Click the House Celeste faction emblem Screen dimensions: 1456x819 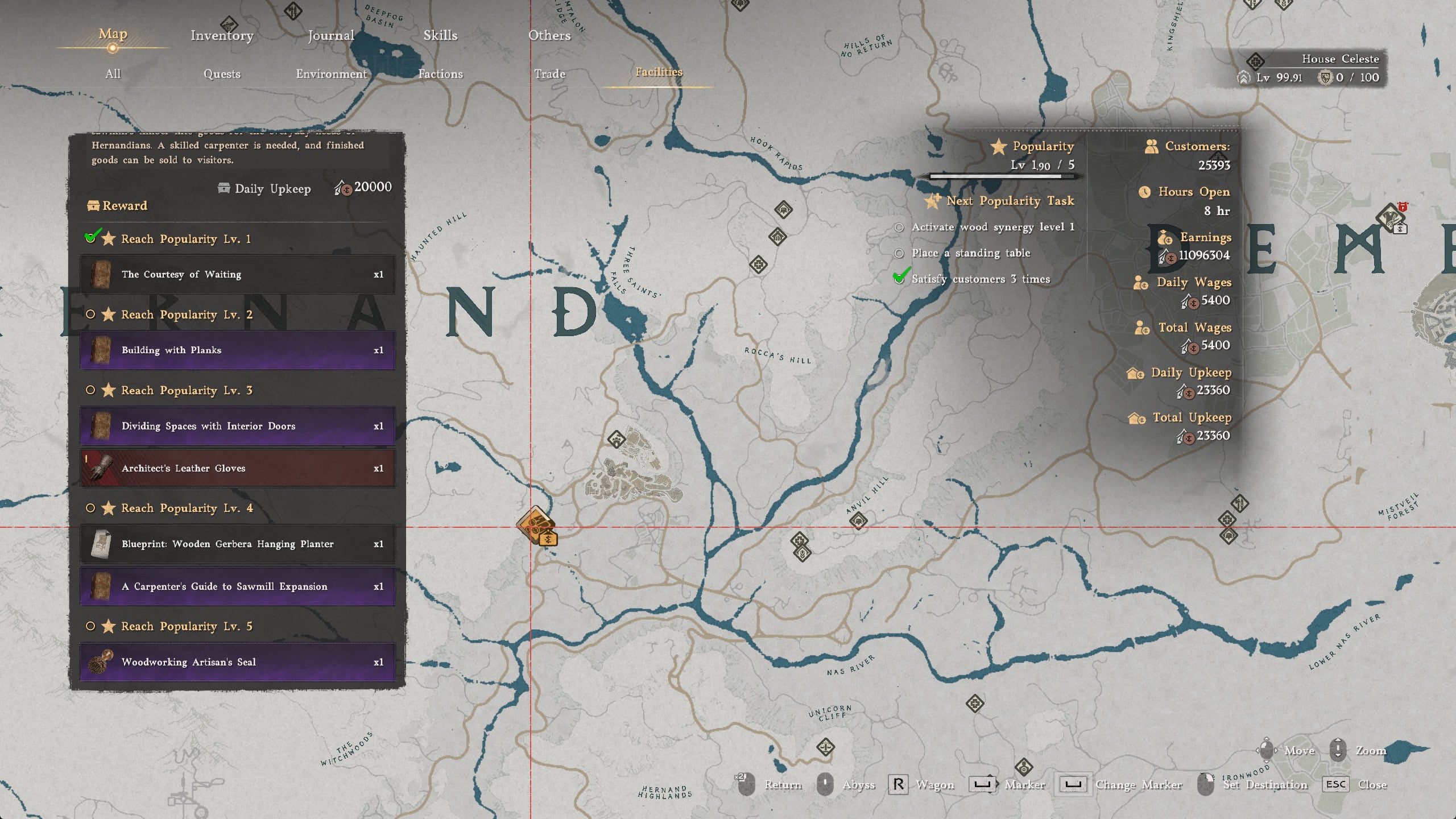(1255, 61)
